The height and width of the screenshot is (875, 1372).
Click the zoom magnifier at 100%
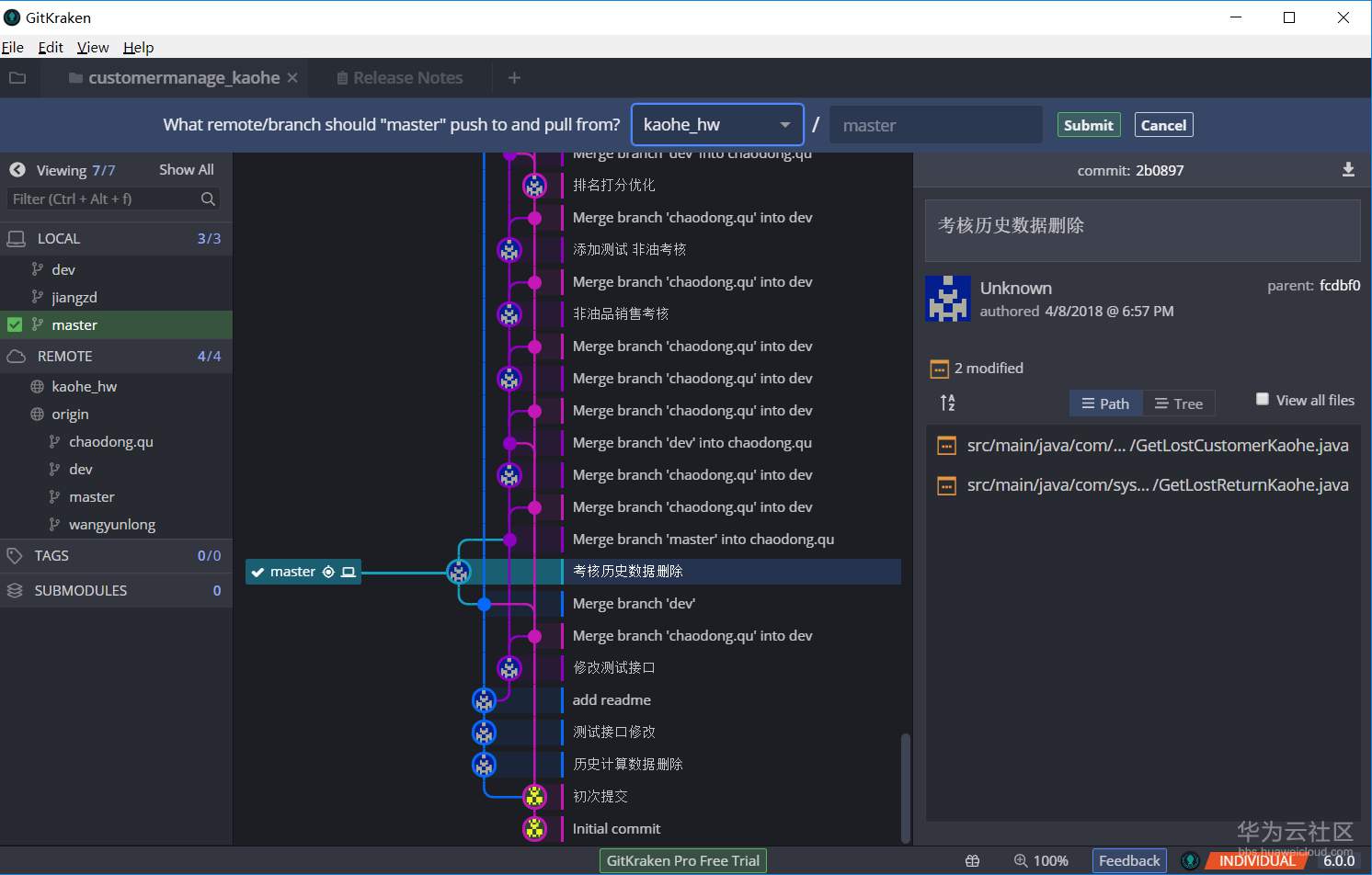tap(1021, 861)
